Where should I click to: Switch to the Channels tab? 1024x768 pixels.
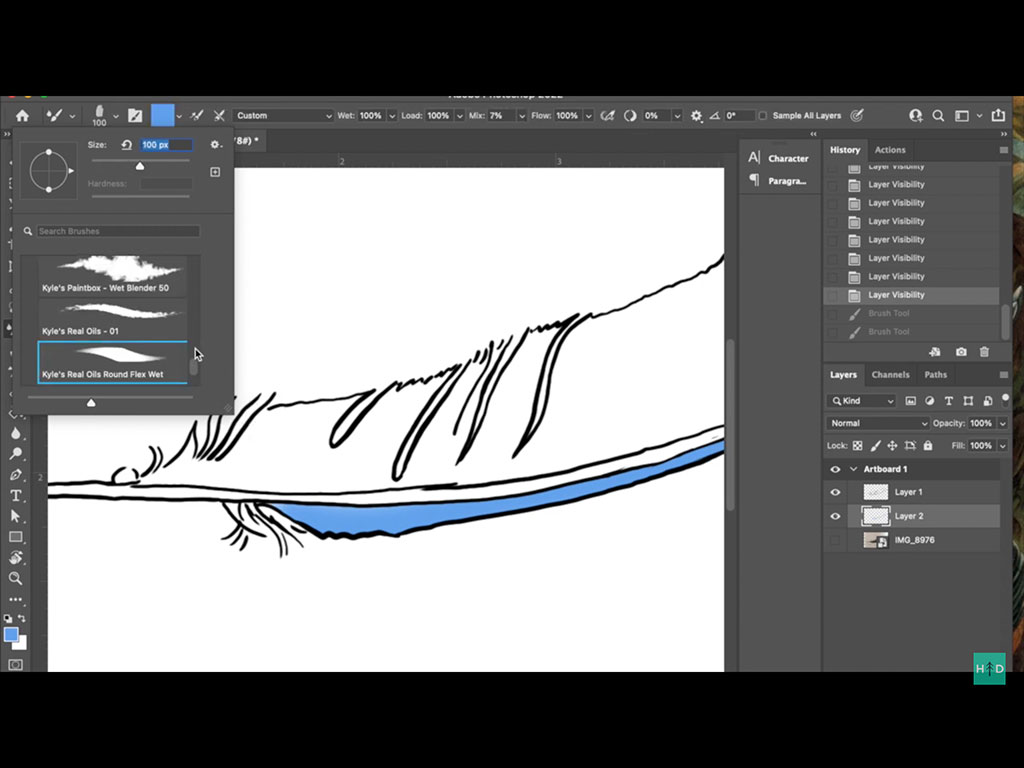click(890, 374)
